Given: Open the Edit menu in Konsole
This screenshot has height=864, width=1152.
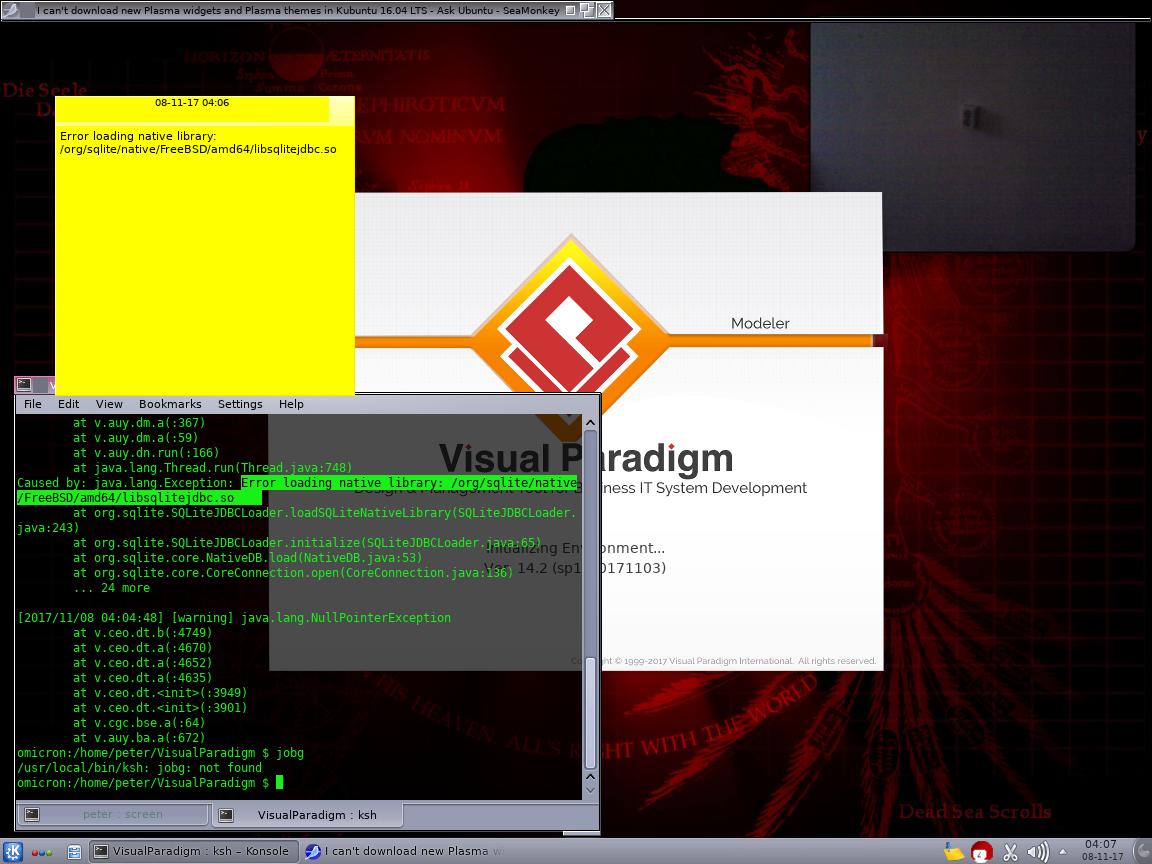Looking at the screenshot, I should [x=68, y=404].
